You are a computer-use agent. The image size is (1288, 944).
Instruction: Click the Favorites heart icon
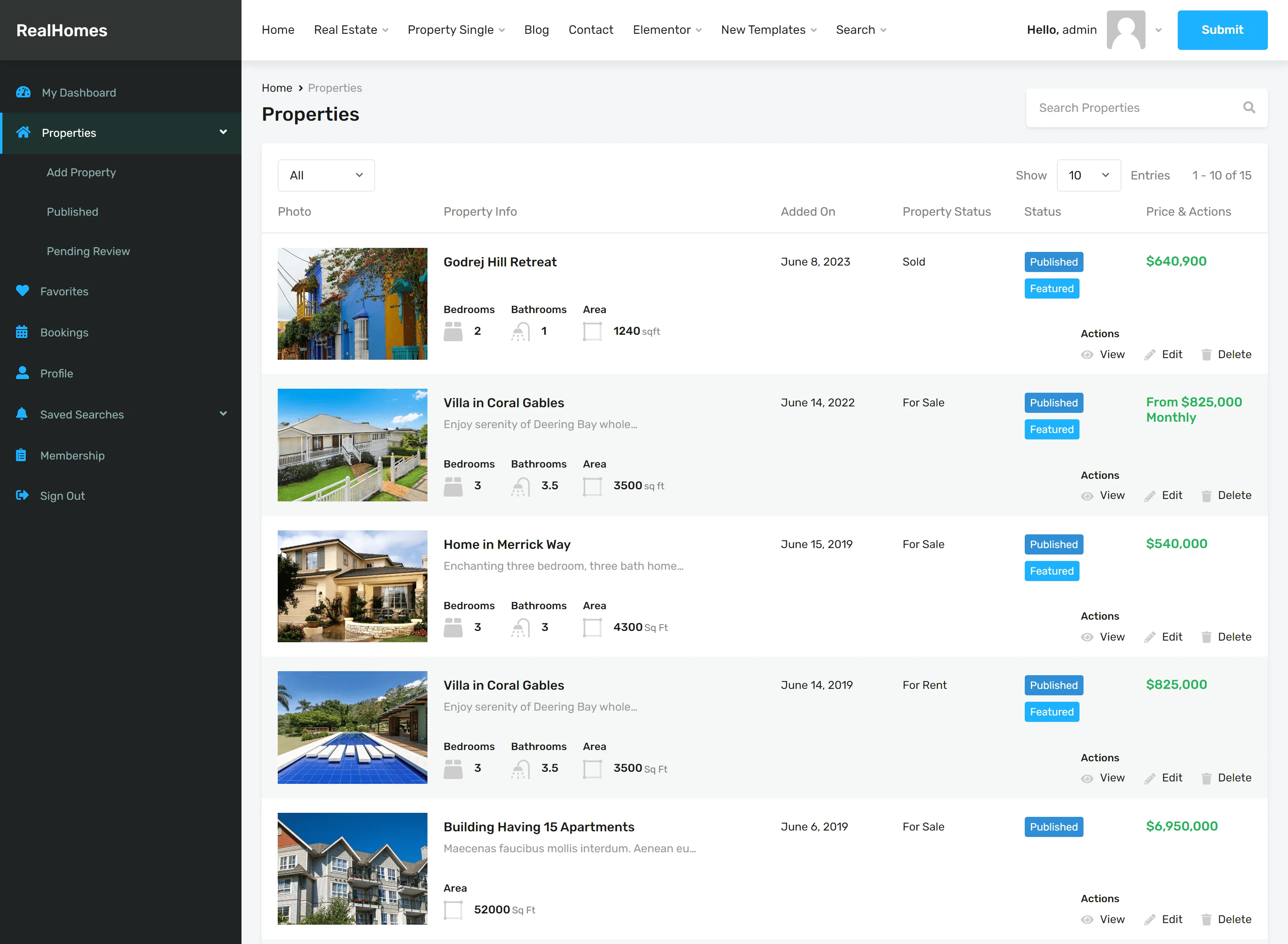point(22,291)
